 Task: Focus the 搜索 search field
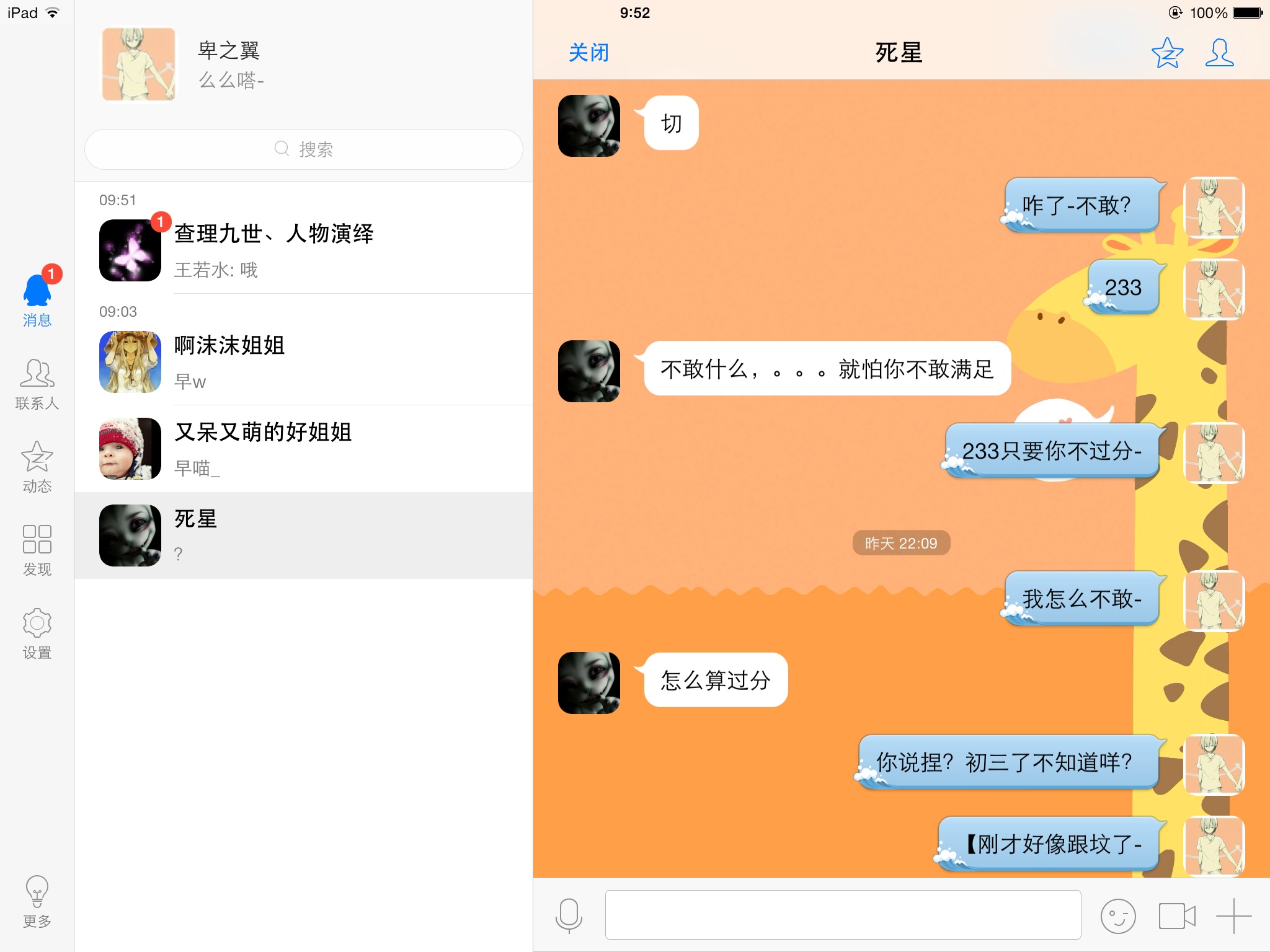coord(304,149)
